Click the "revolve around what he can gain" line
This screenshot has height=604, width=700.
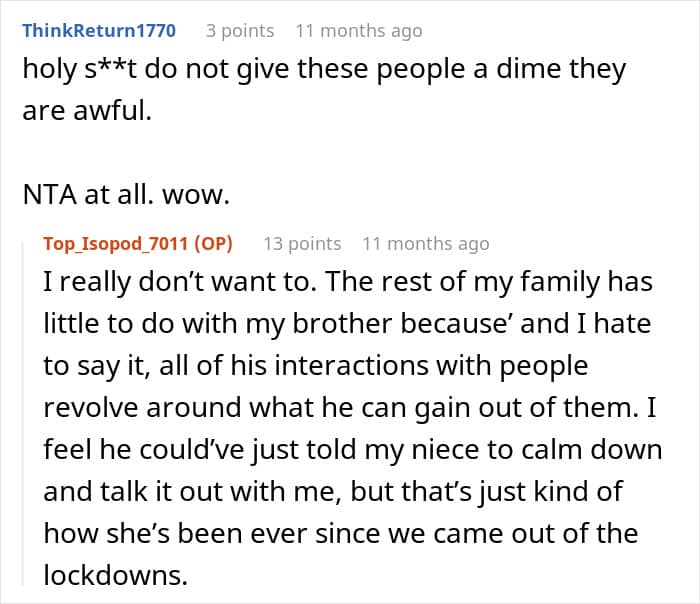350,408
